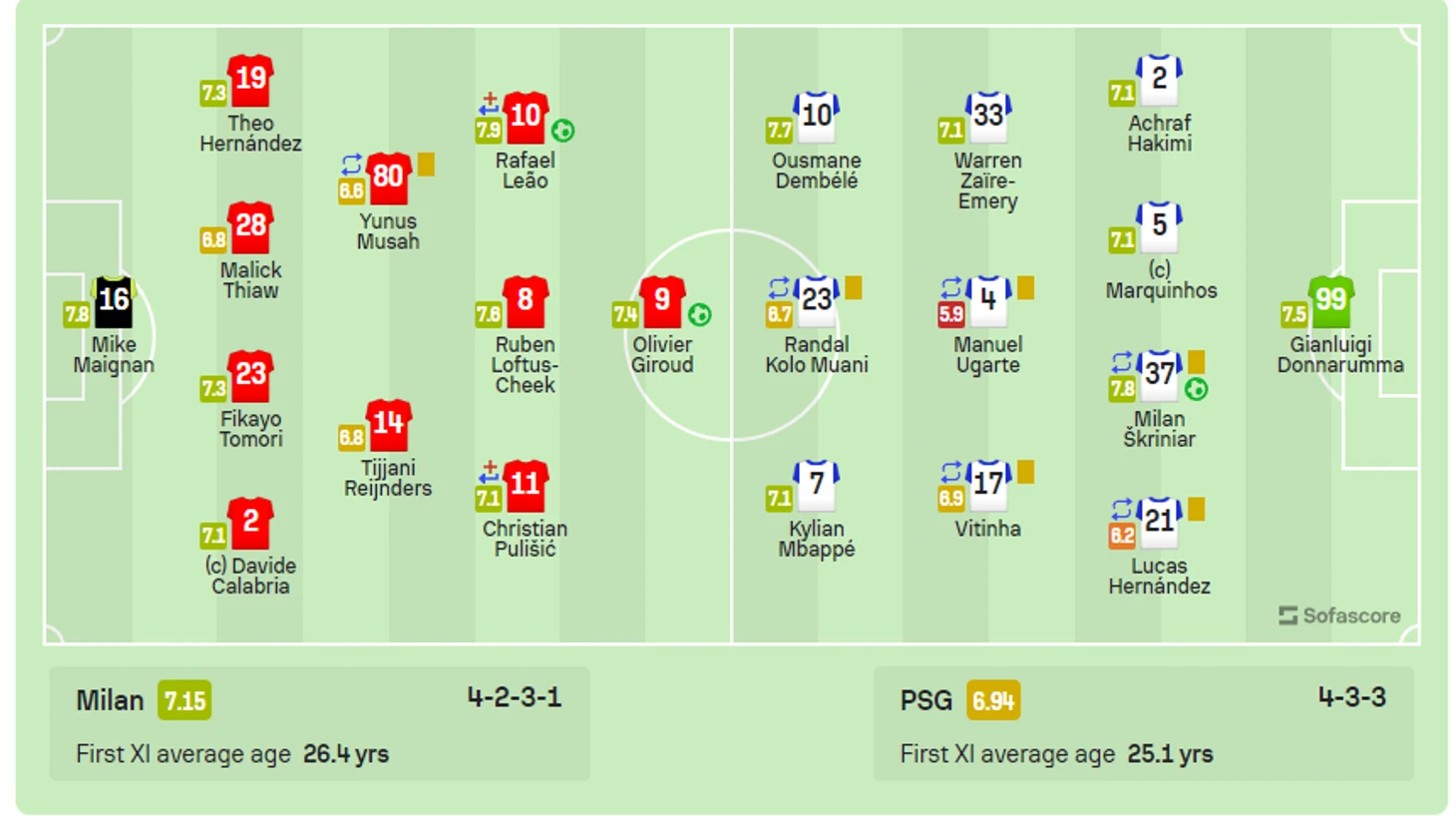Image resolution: width=1456 pixels, height=816 pixels.
Task: Click the Sofascore logo watermark
Action: (1339, 615)
